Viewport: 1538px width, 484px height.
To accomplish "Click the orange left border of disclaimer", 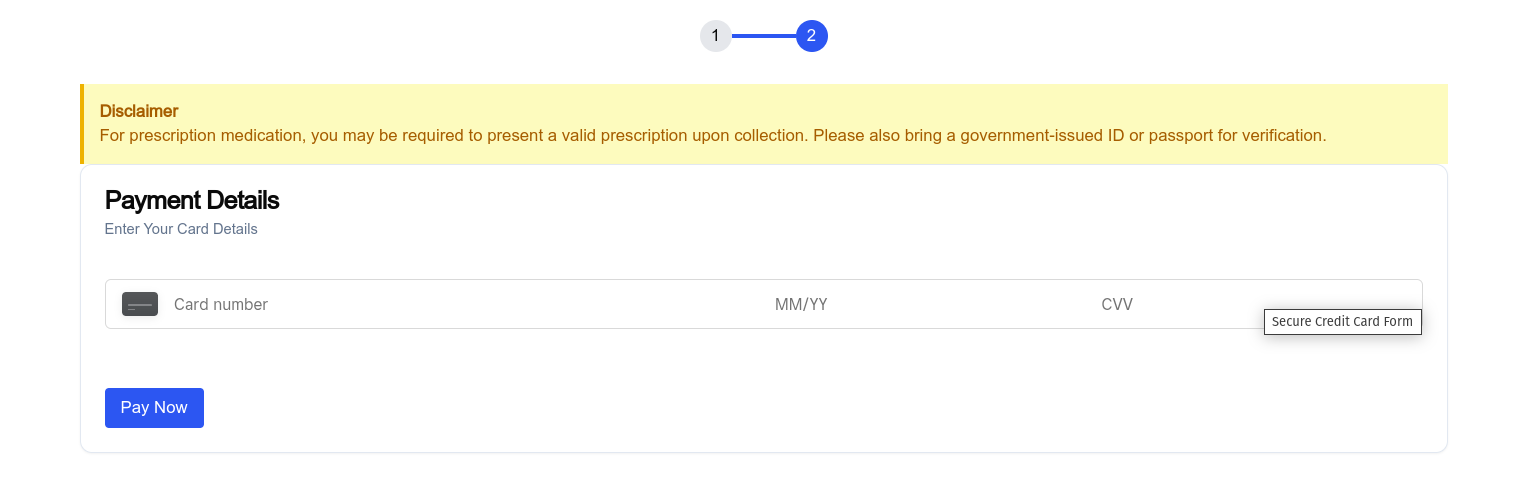I will point(82,124).
